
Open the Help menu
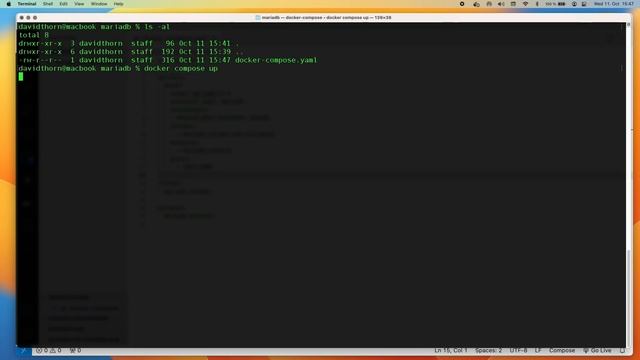pos(118,4)
